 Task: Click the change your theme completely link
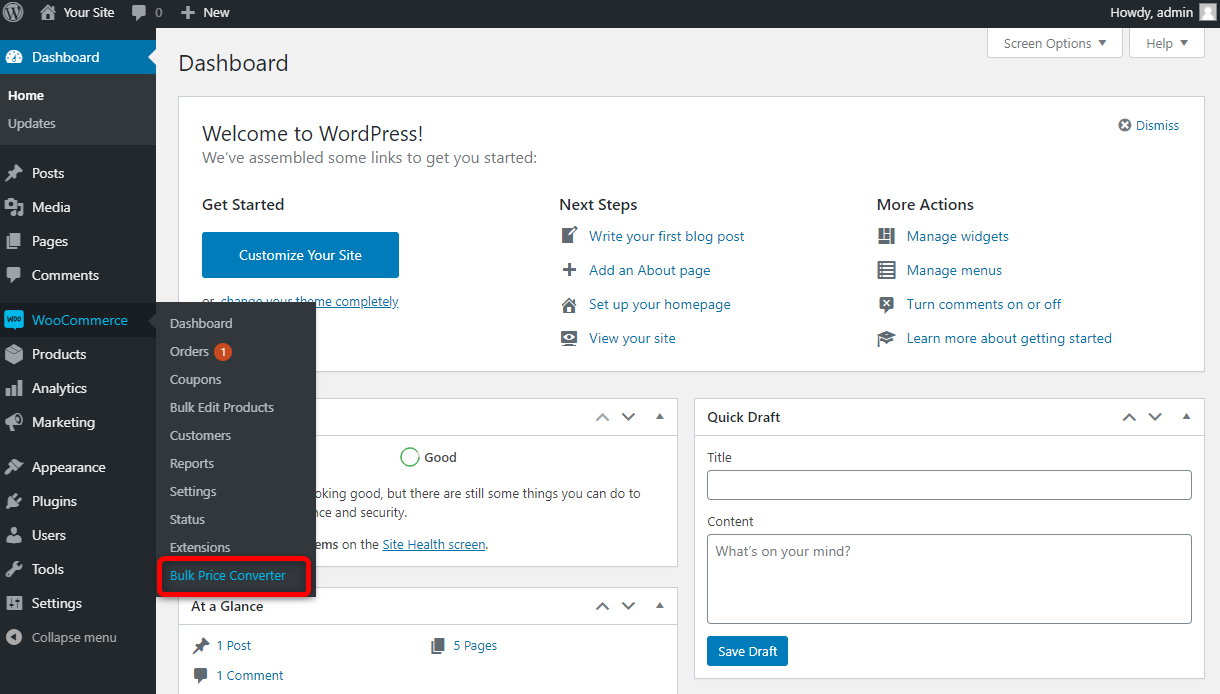(309, 301)
